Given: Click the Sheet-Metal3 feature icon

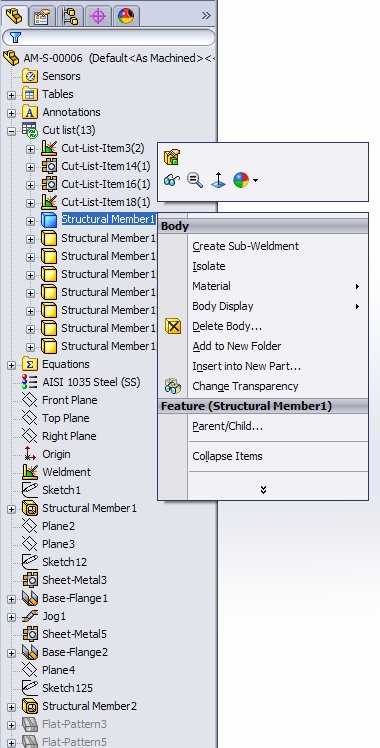Looking at the screenshot, I should pos(30,580).
